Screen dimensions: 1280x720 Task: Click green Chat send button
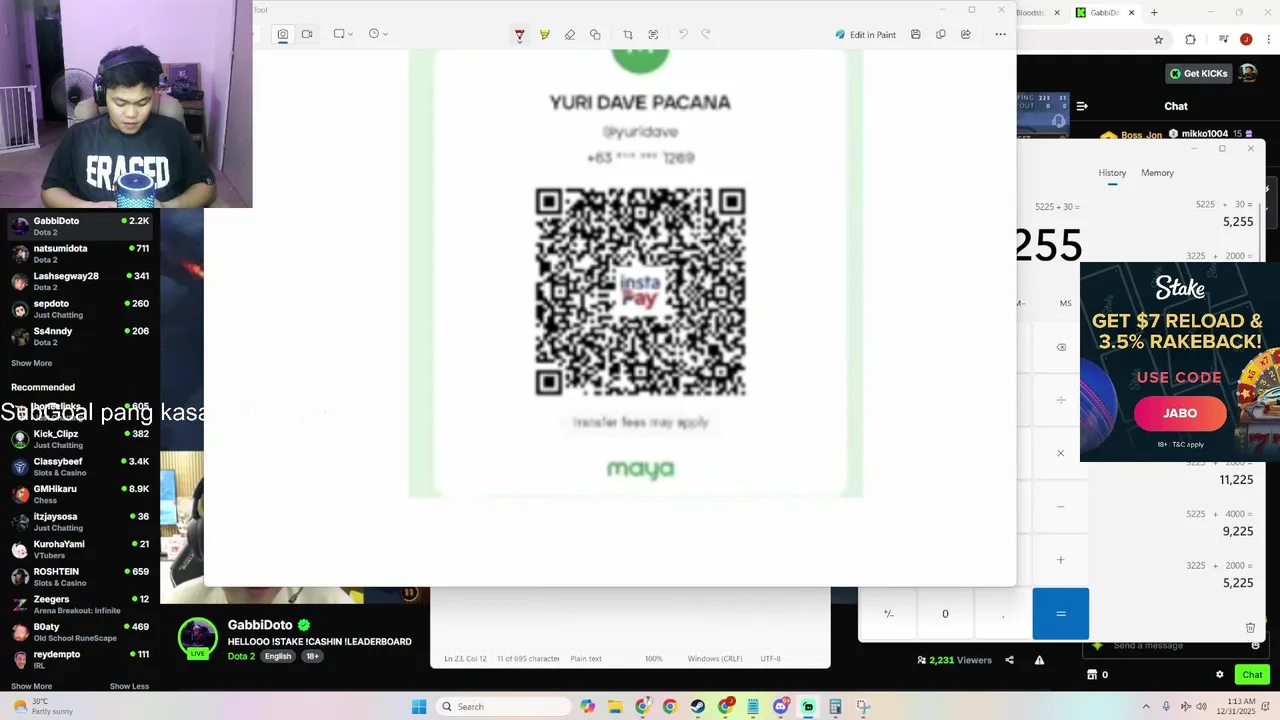1252,675
